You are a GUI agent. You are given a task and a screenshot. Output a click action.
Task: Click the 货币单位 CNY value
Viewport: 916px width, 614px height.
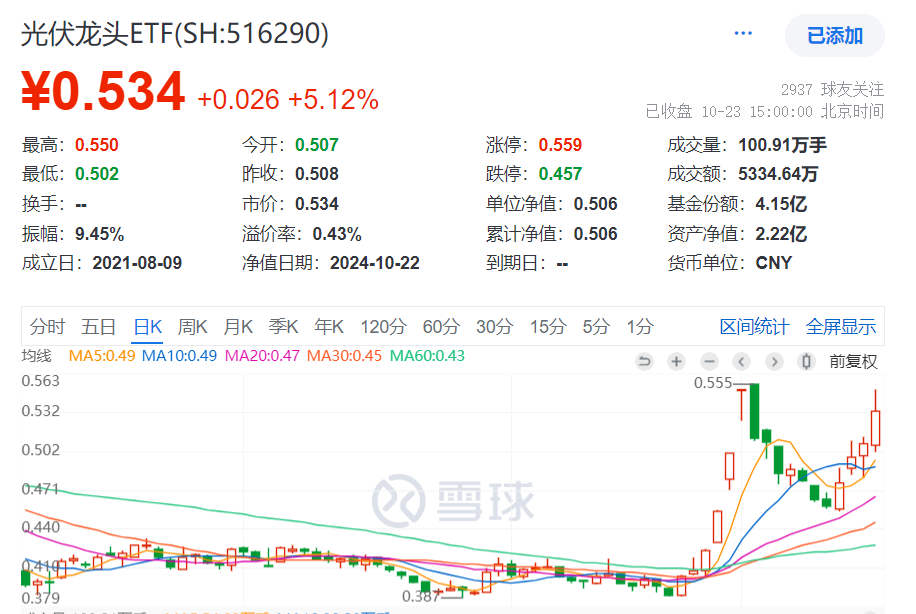point(773,263)
